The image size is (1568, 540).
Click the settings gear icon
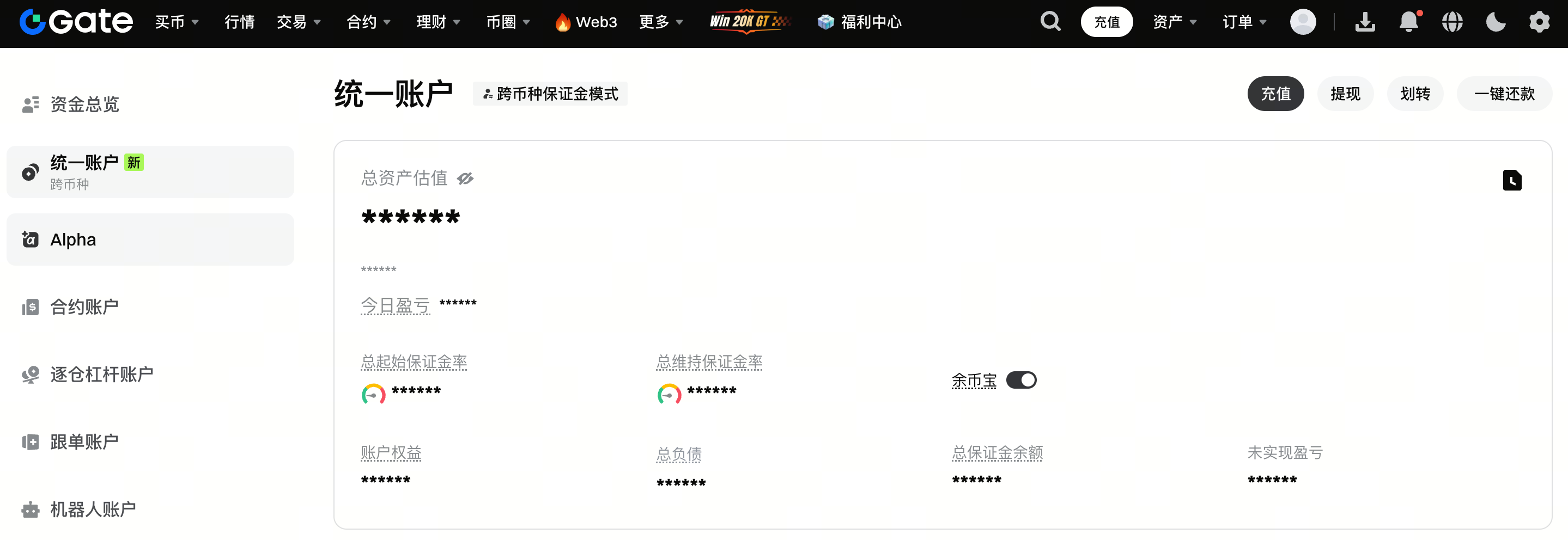coord(1539,22)
